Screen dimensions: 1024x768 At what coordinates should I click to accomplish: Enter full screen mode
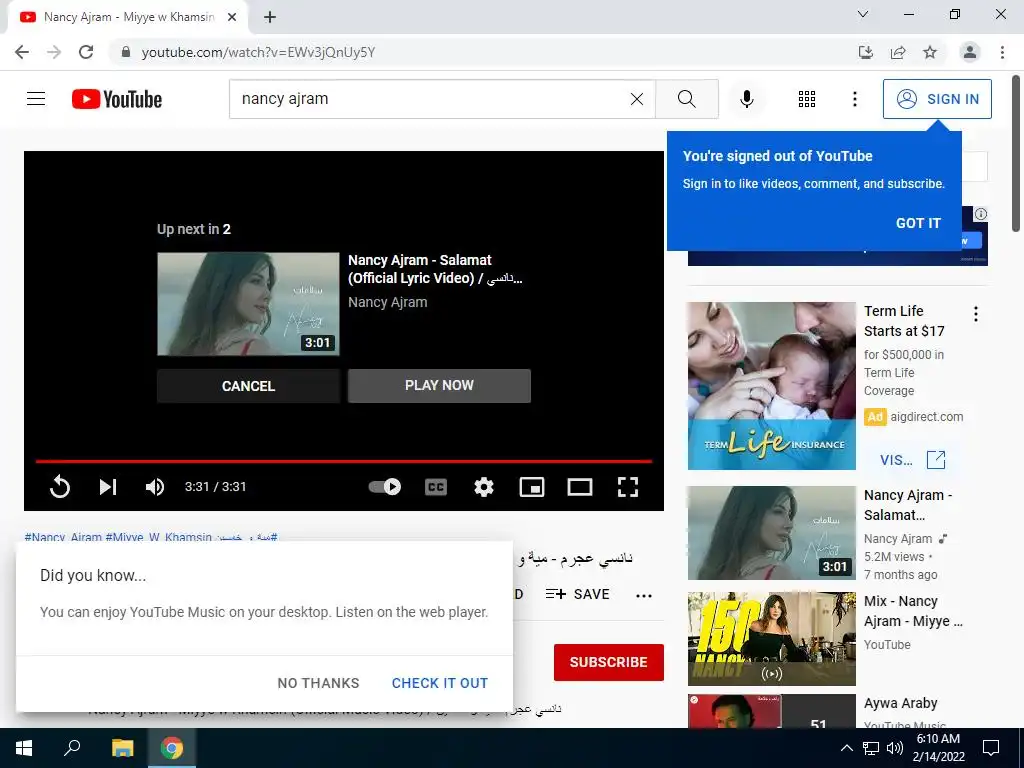[628, 487]
